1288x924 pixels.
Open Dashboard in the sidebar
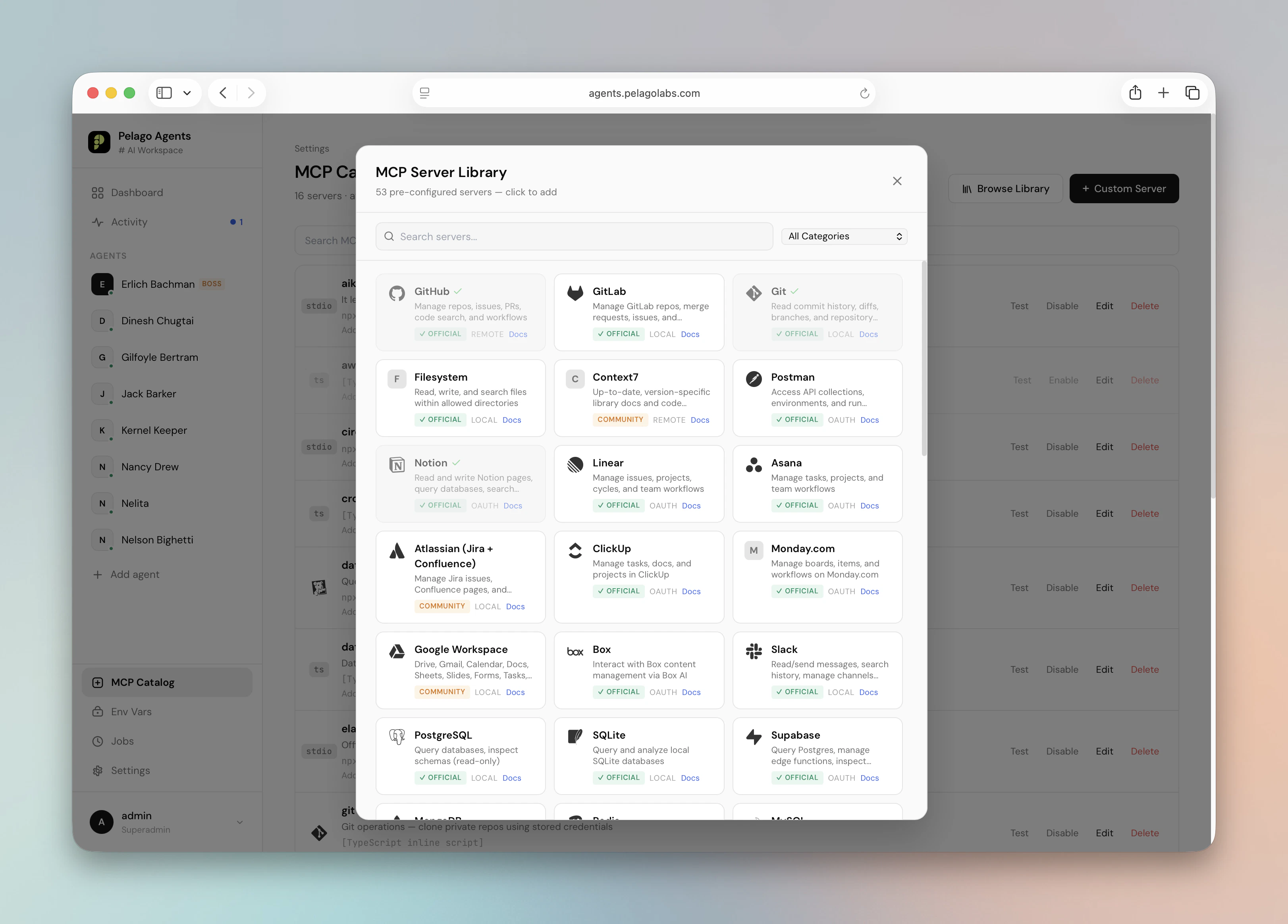click(x=168, y=192)
